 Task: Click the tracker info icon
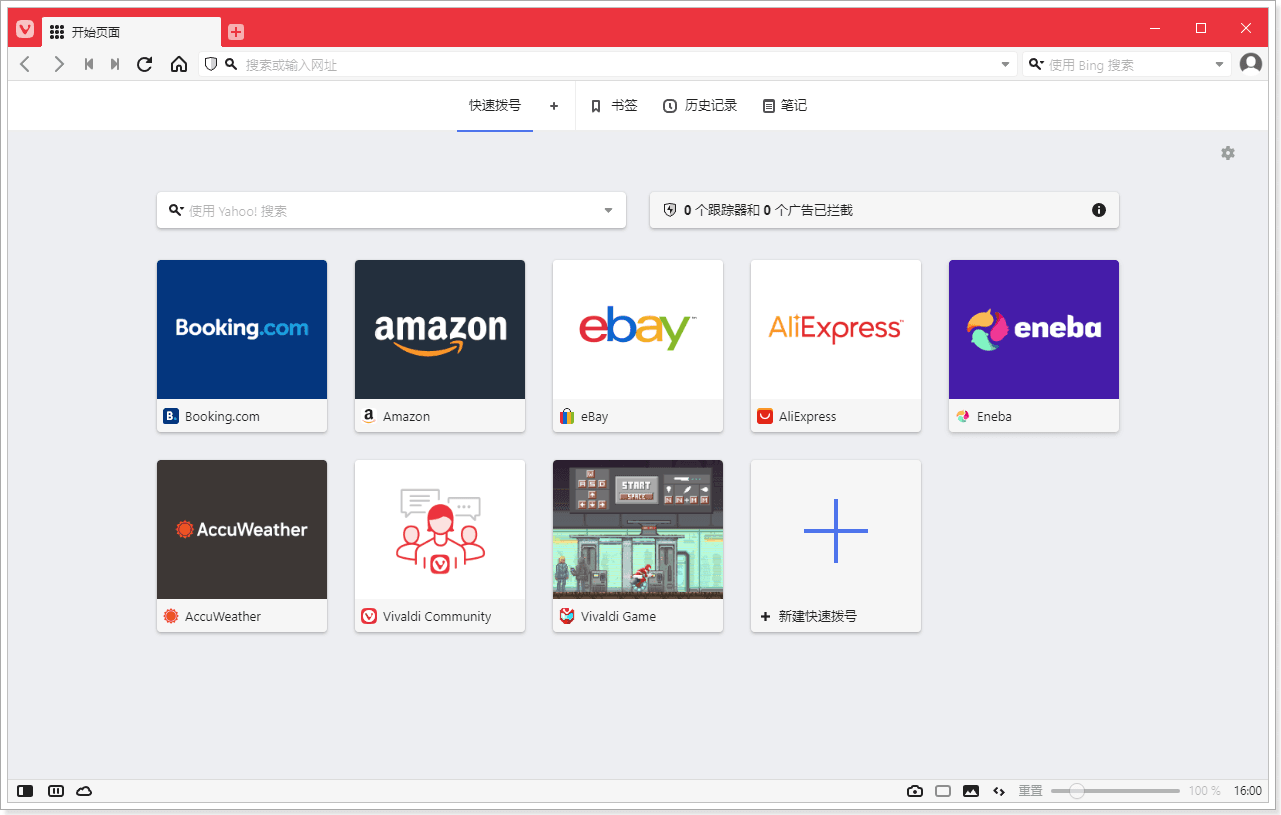[x=1099, y=210]
